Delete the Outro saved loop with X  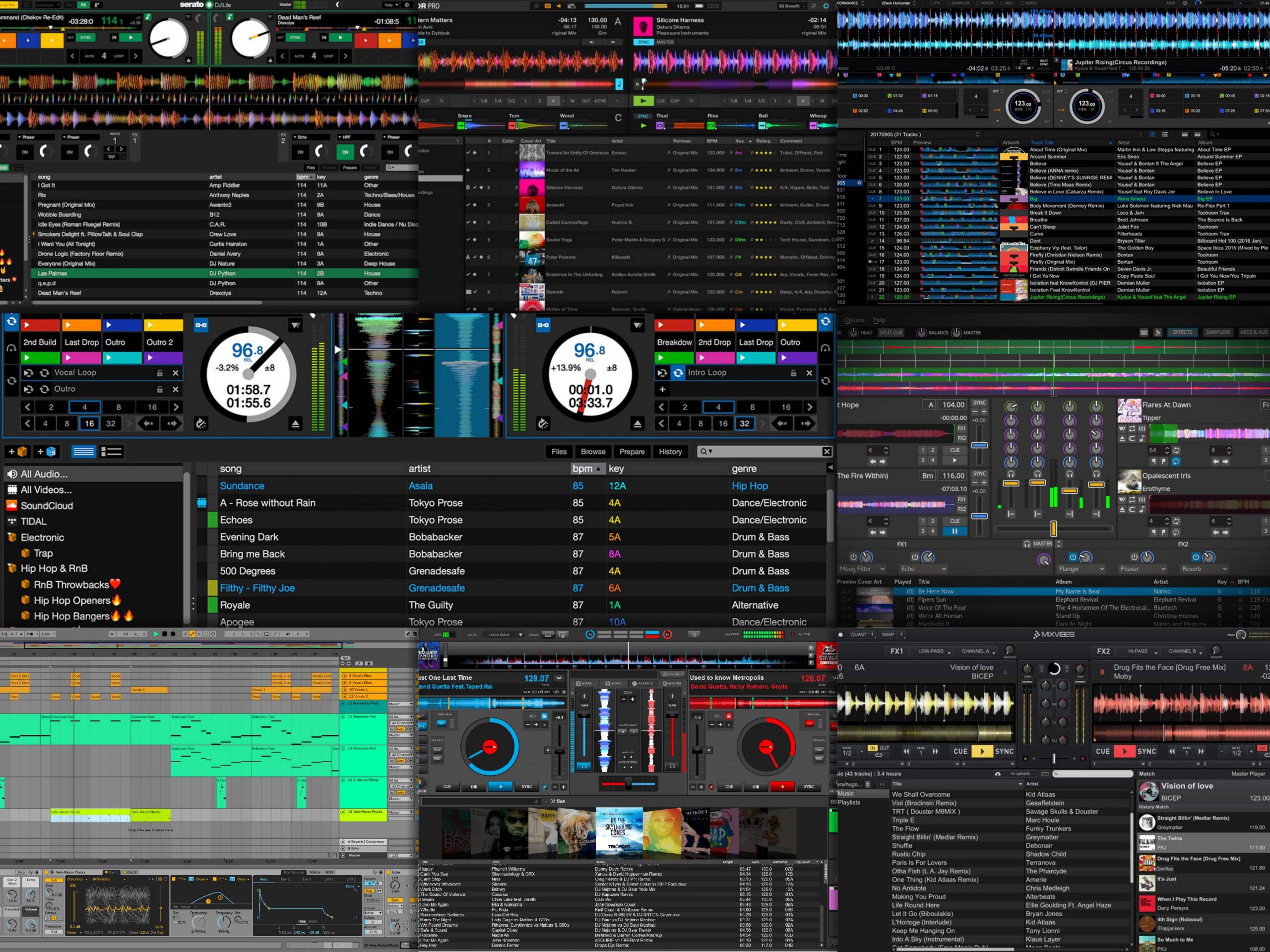click(x=176, y=389)
